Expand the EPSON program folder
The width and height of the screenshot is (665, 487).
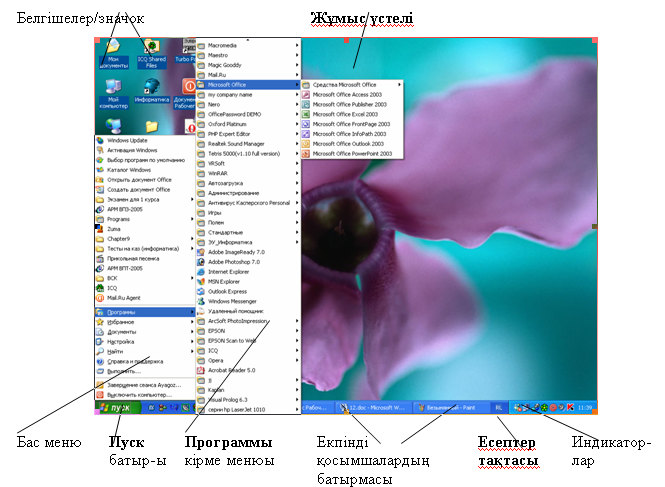tap(248, 331)
